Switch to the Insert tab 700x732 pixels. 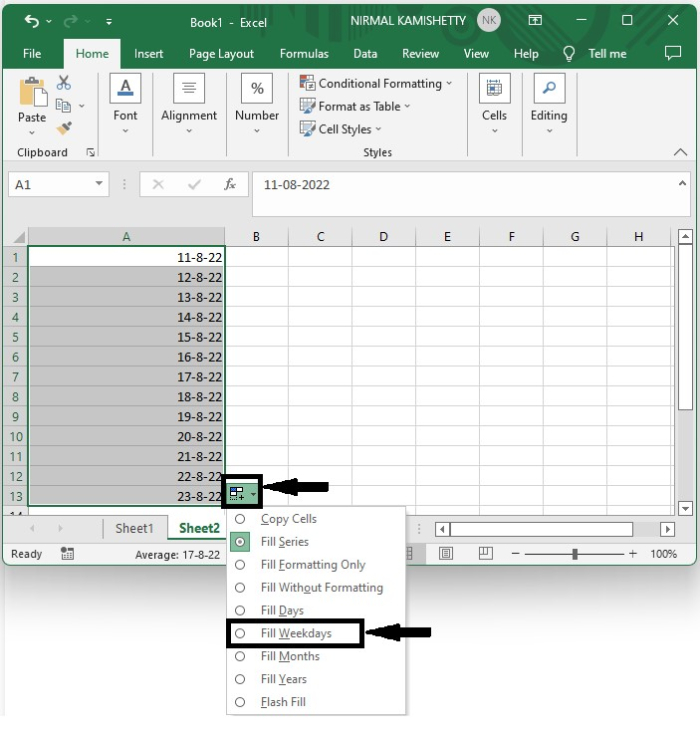(x=148, y=54)
